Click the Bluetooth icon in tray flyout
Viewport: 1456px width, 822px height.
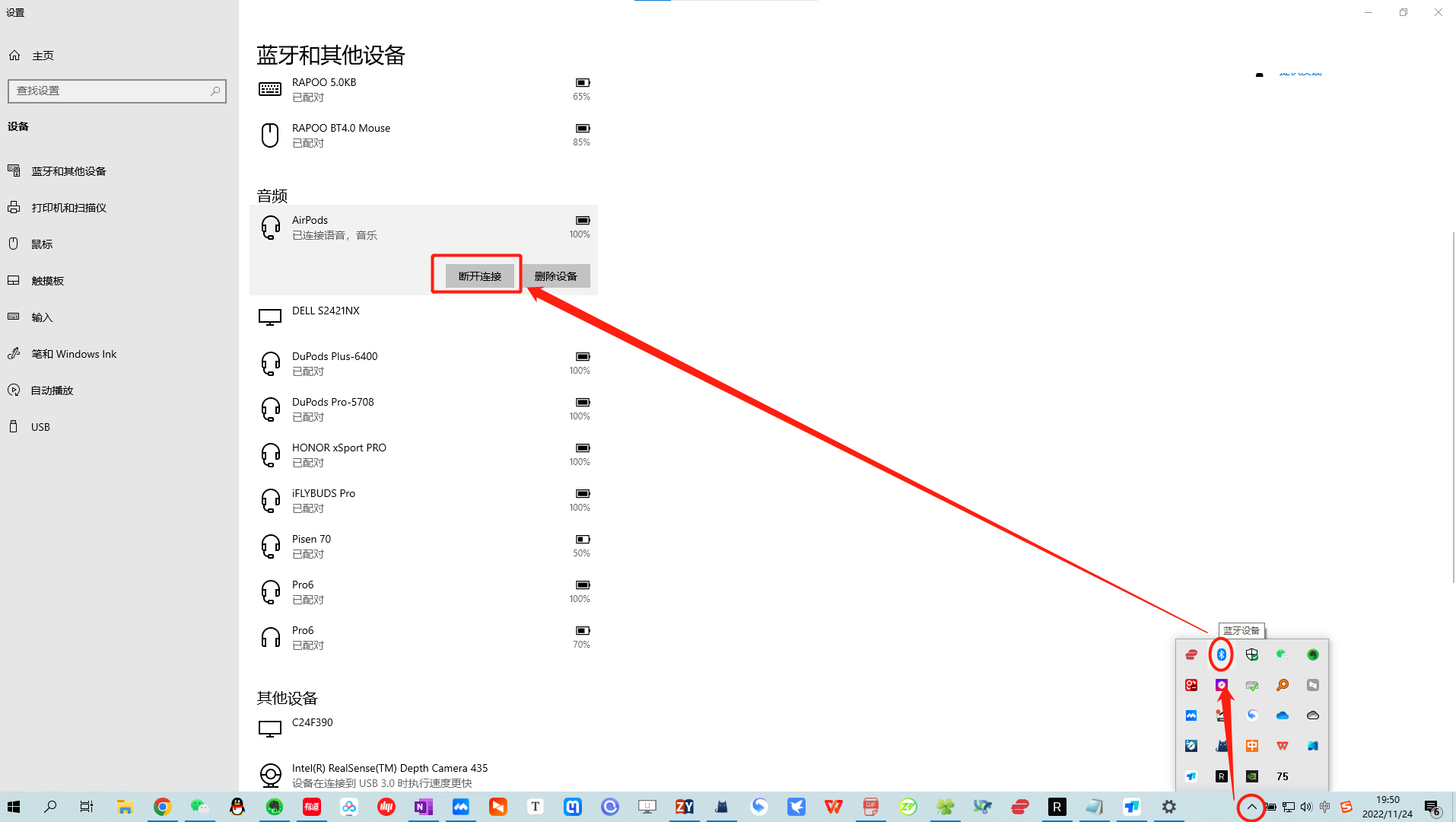(1221, 655)
